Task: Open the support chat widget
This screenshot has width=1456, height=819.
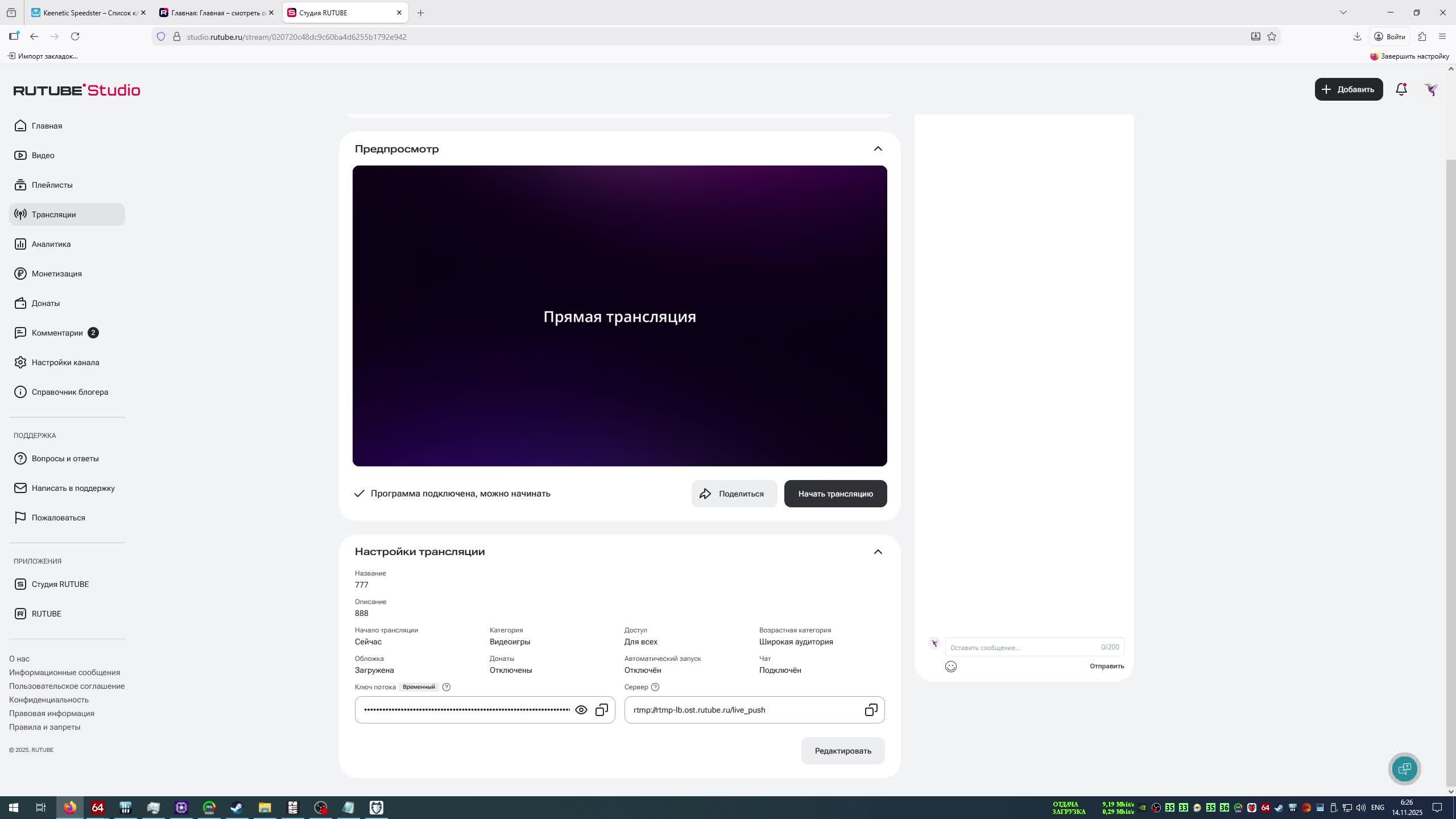Action: tap(1404, 769)
